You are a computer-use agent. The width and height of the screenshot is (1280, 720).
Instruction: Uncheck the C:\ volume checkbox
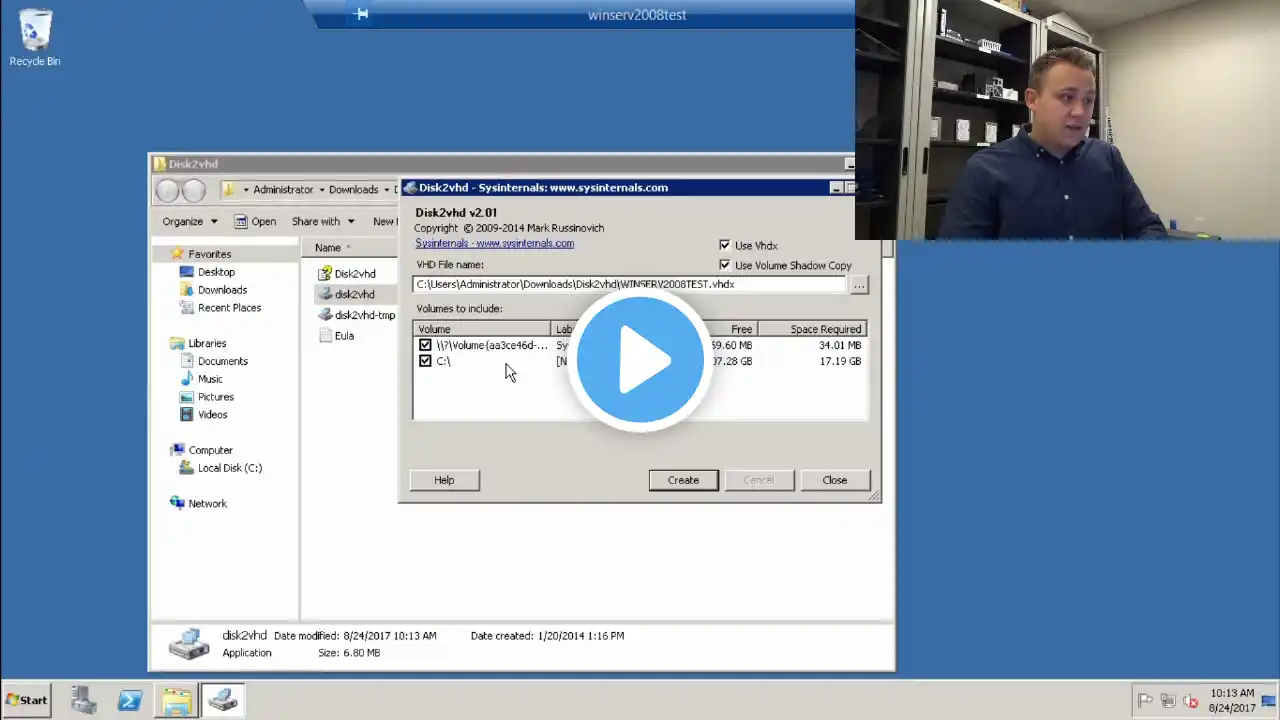425,361
